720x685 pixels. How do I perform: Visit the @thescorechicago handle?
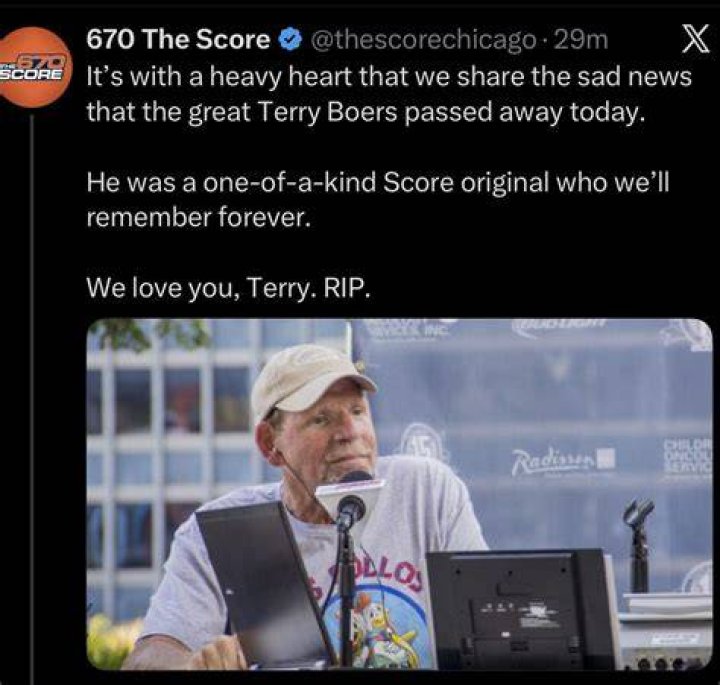pos(424,40)
